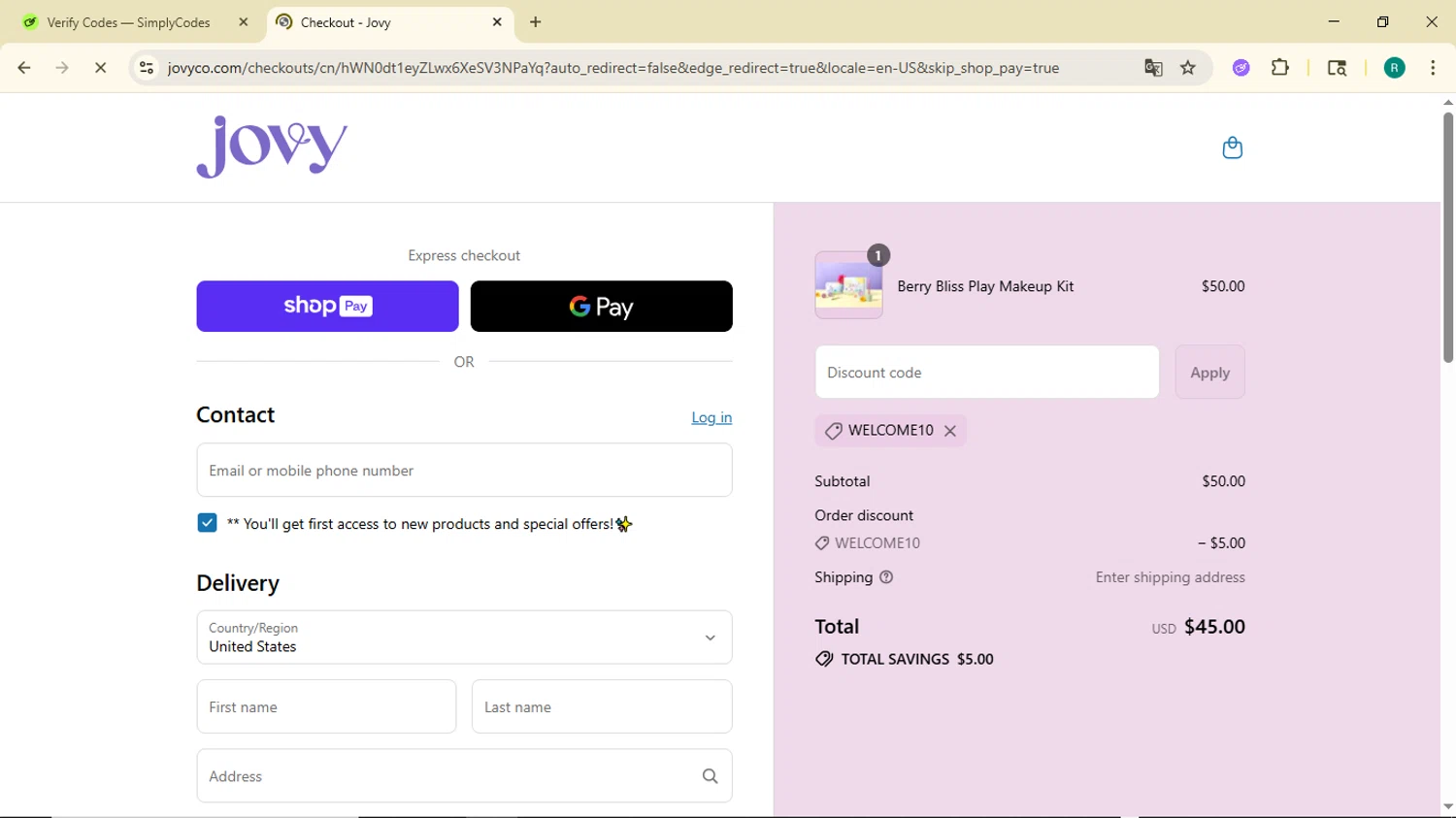1456x818 pixels.
Task: Stop loading the page
Action: click(x=100, y=68)
